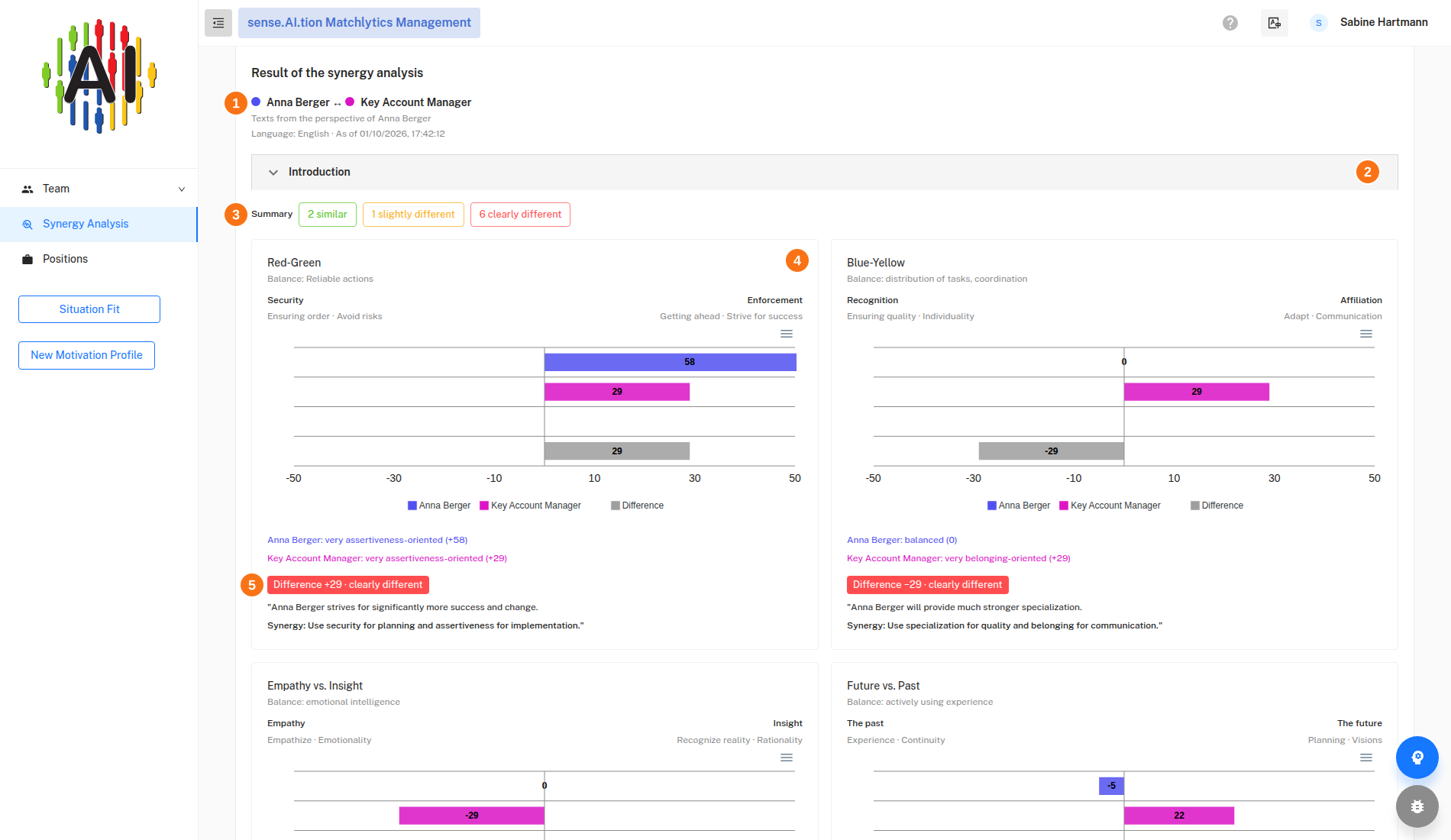Screen dimensions: 1451x840
Task: Open Empathy vs. Insight chart menu
Action: click(x=787, y=758)
